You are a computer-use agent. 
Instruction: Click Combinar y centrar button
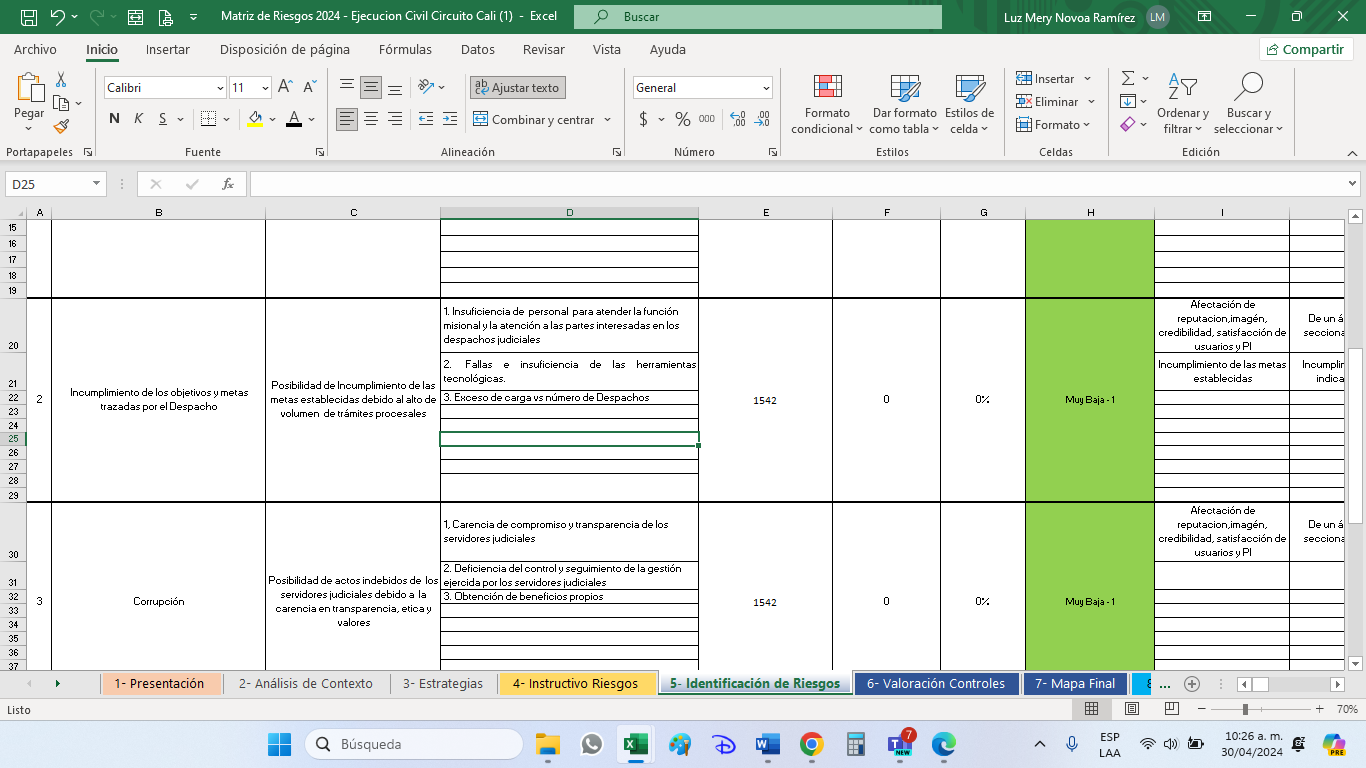tap(533, 119)
